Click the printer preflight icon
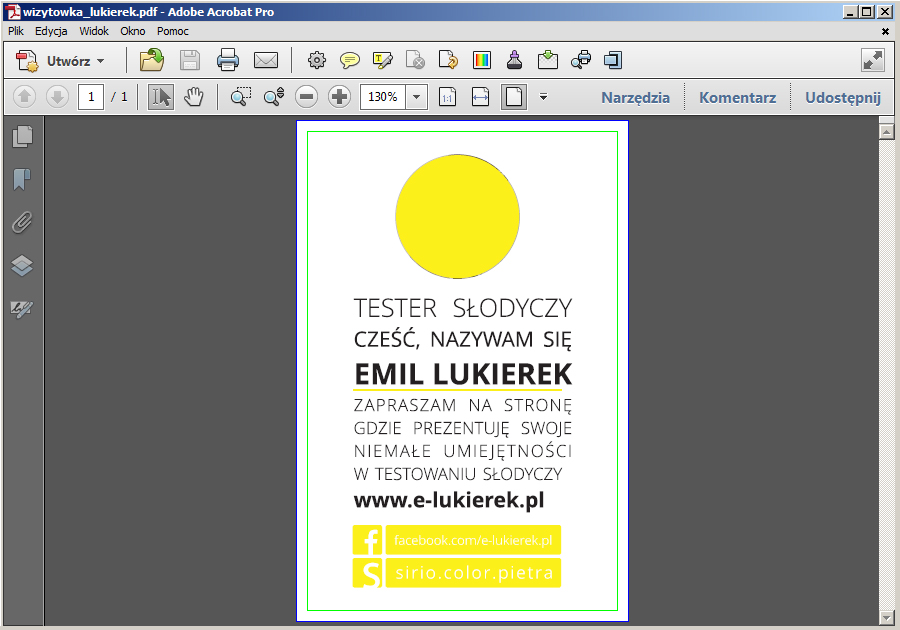This screenshot has width=900, height=630. pyautogui.click(x=581, y=60)
